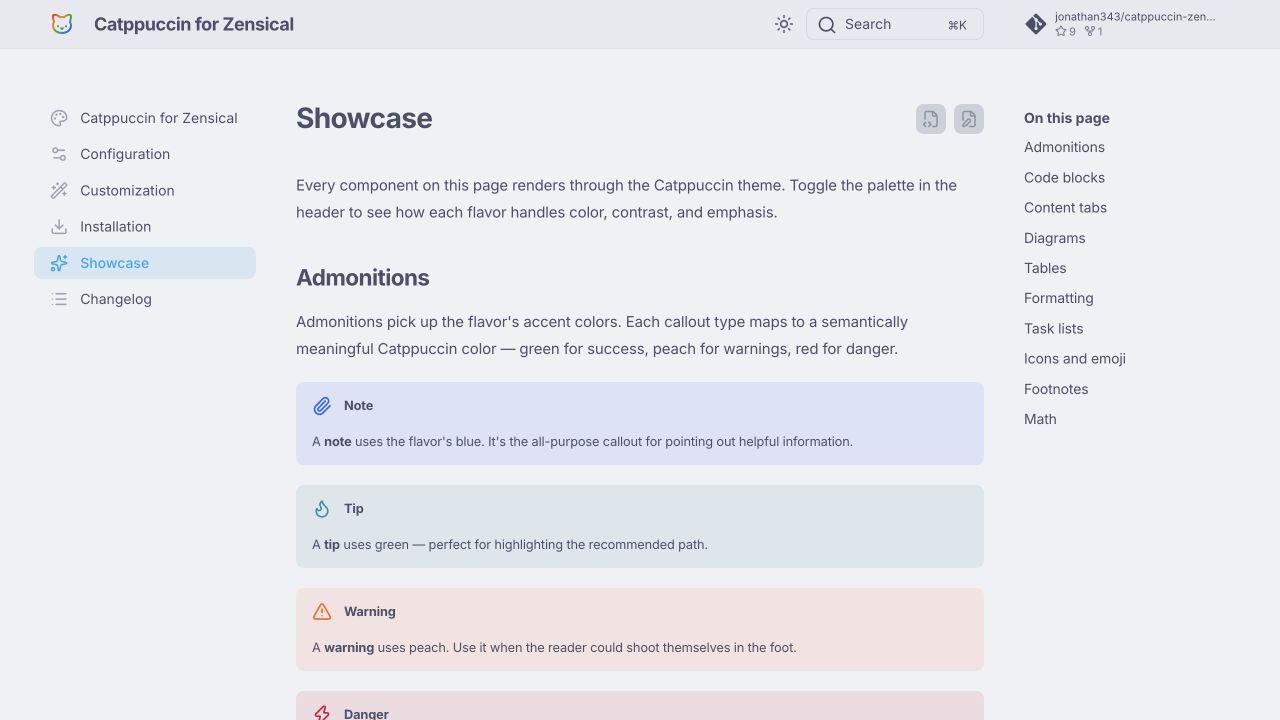Open the jonathan343/catppuccin-zen... repository link
The height and width of the screenshot is (720, 1280).
(1121, 24)
